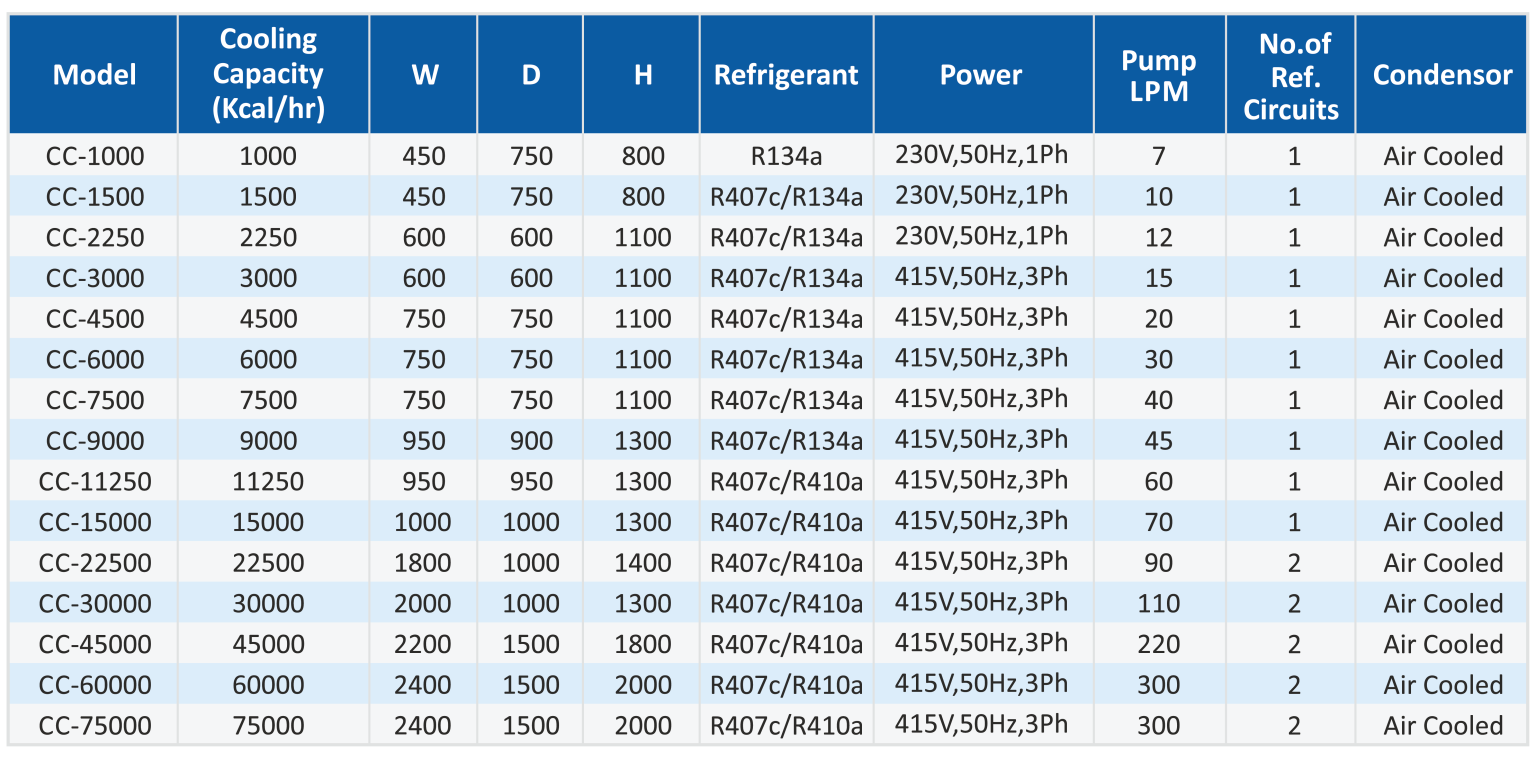Image resolution: width=1536 pixels, height=759 pixels.
Task: Click the CC-2250 model cell
Action: coord(94,238)
